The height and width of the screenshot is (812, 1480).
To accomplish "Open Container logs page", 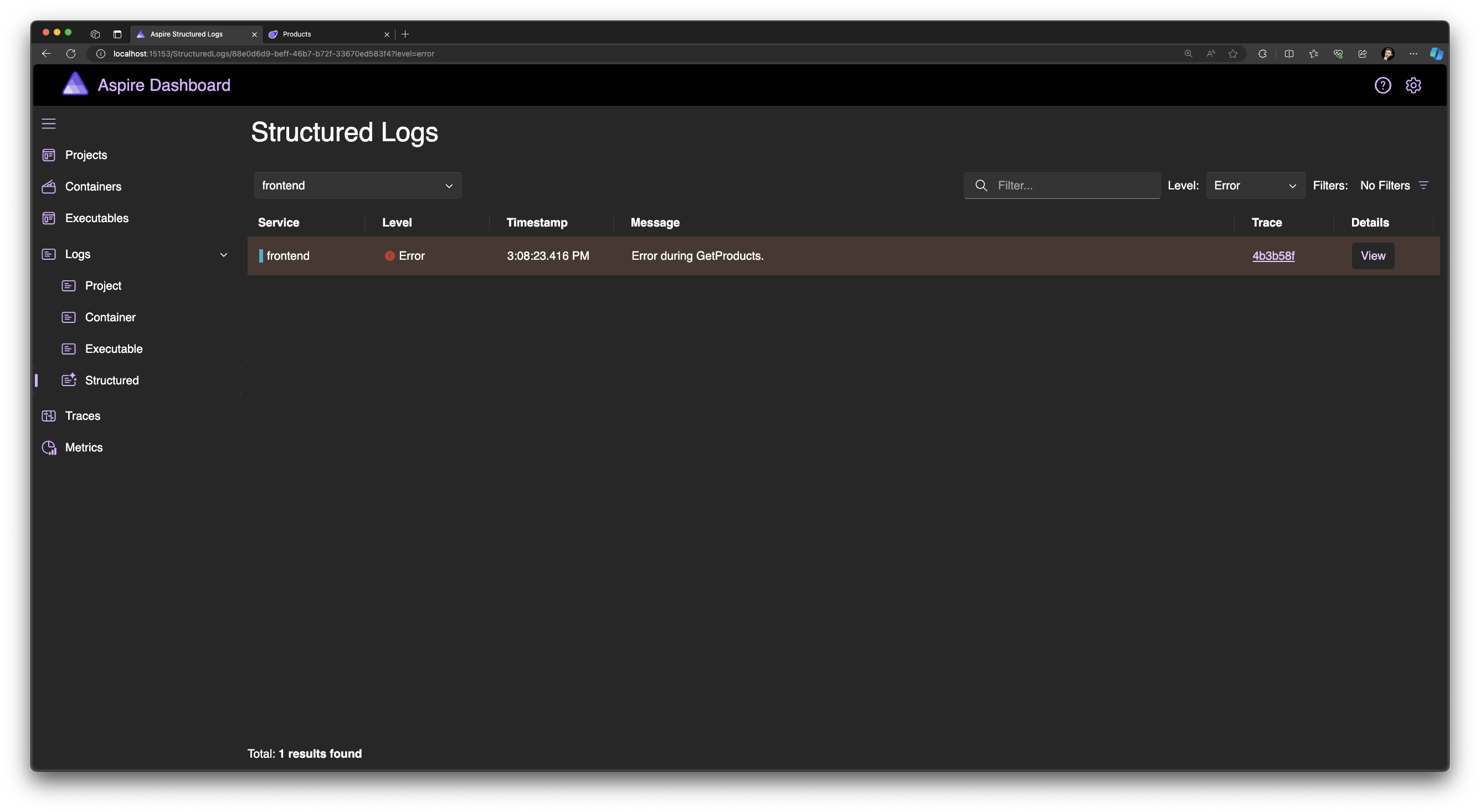I will [x=110, y=317].
